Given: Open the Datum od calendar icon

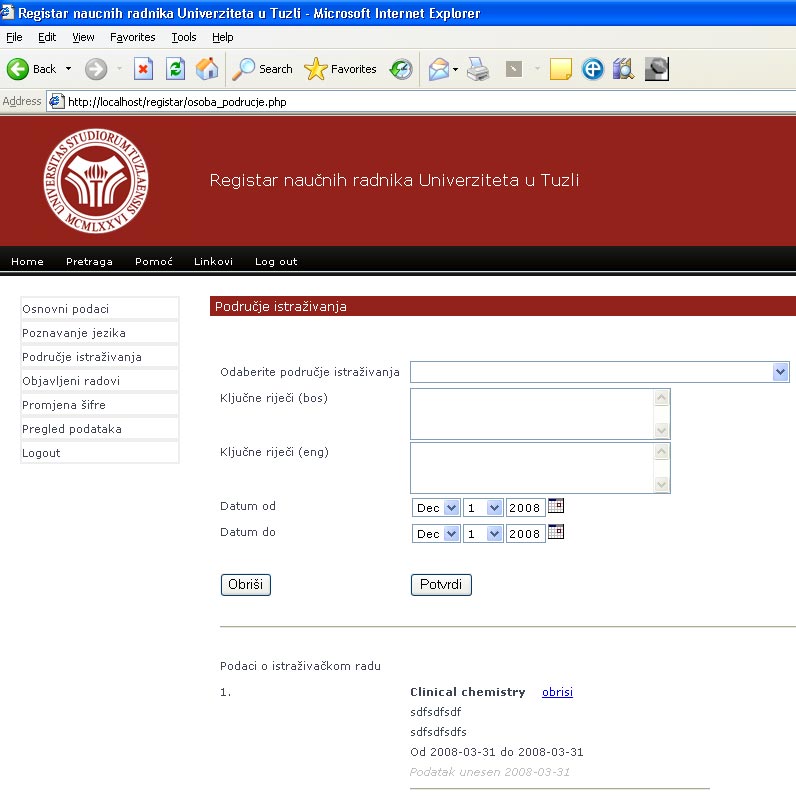Looking at the screenshot, I should (x=556, y=506).
